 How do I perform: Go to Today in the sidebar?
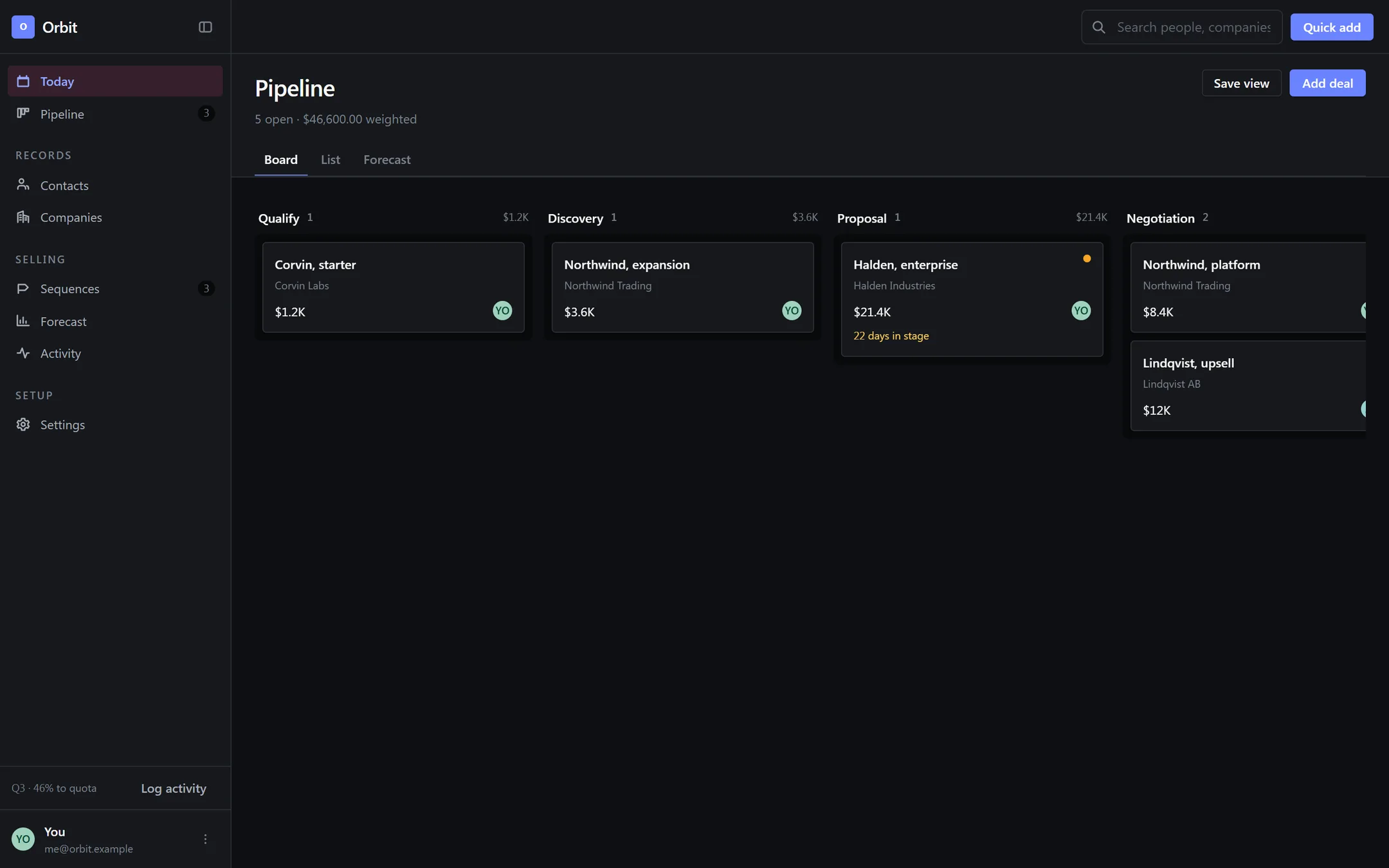115,81
